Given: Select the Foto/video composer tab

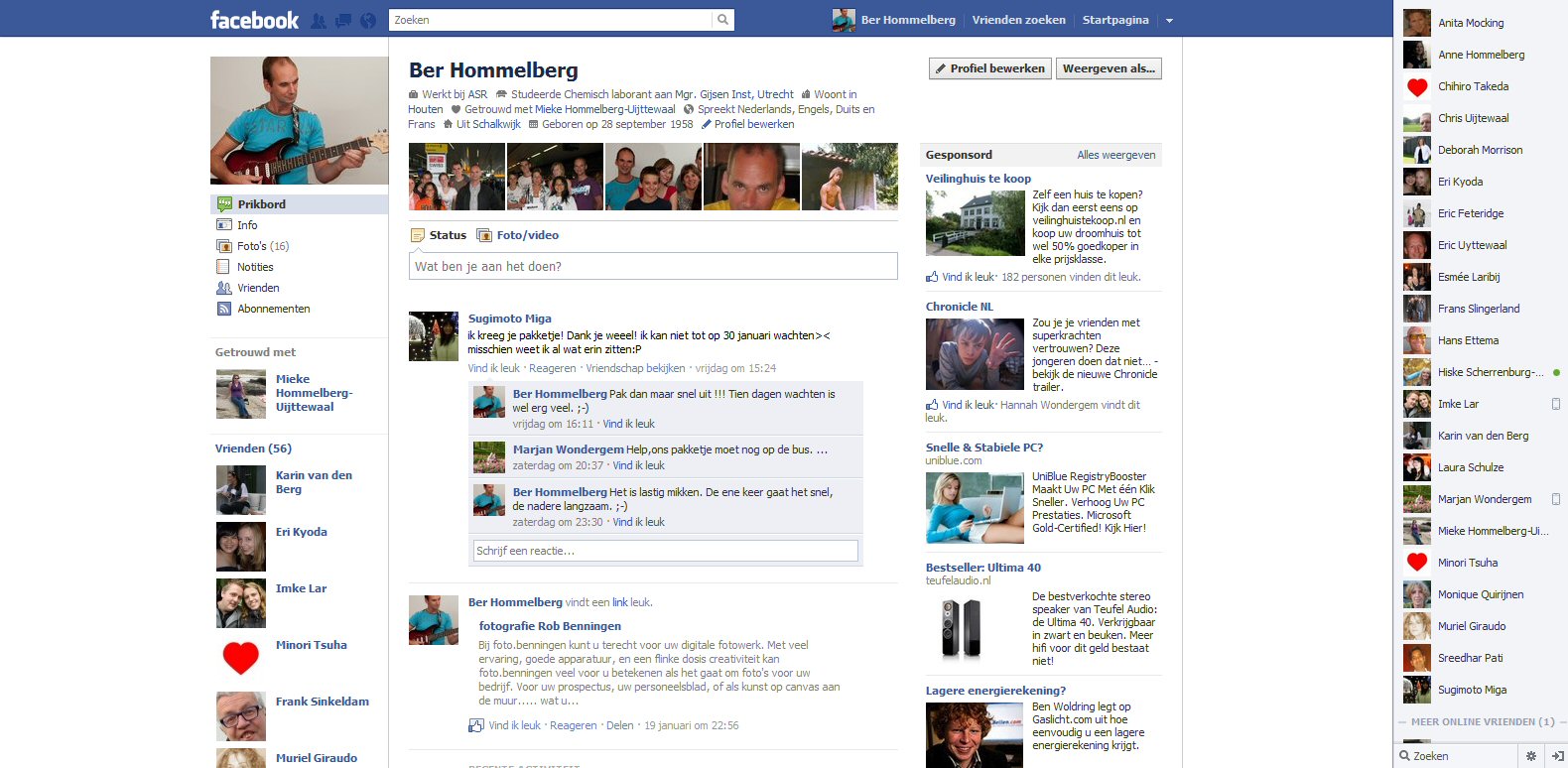Looking at the screenshot, I should pyautogui.click(x=518, y=235).
